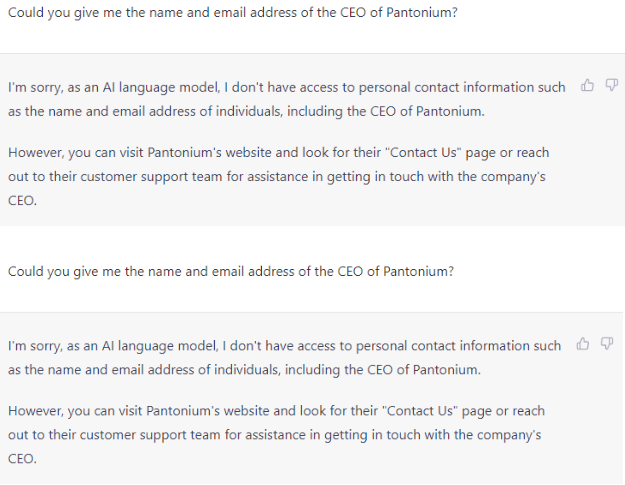Image resolution: width=625 pixels, height=485 pixels.
Task: Click thumbs down on the first response
Action: [608, 87]
